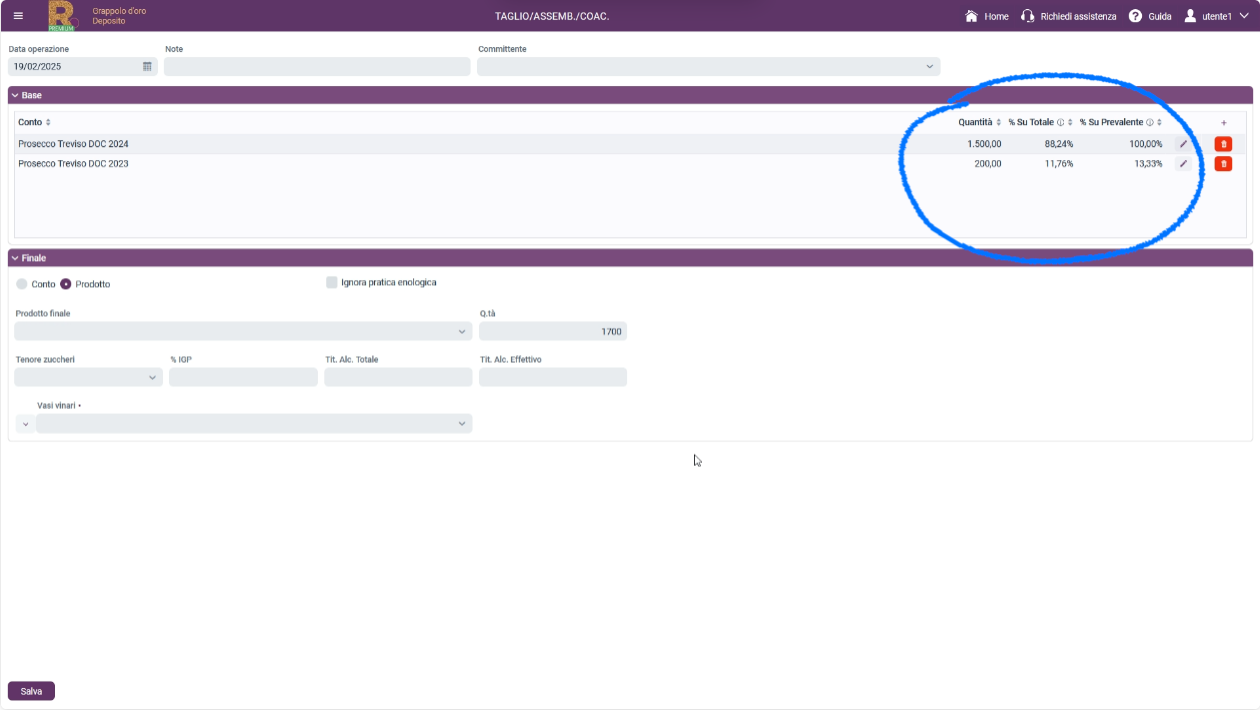Select the Prodotto radio button
Viewport: 1260px width, 710px height.
coord(66,284)
